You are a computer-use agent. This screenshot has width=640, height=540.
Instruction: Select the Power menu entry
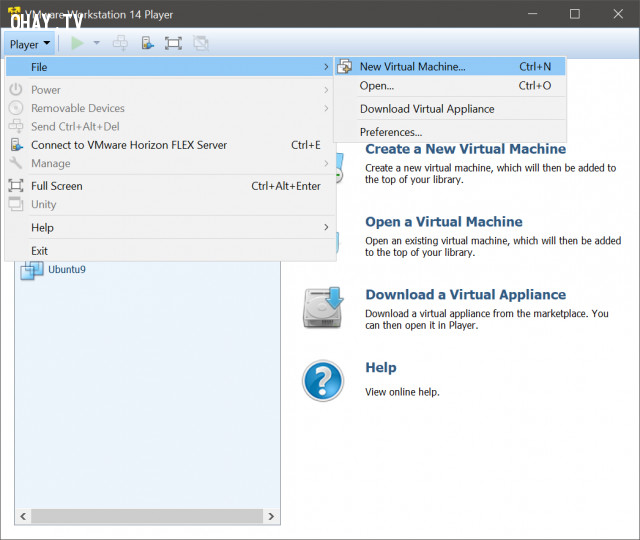coord(169,90)
